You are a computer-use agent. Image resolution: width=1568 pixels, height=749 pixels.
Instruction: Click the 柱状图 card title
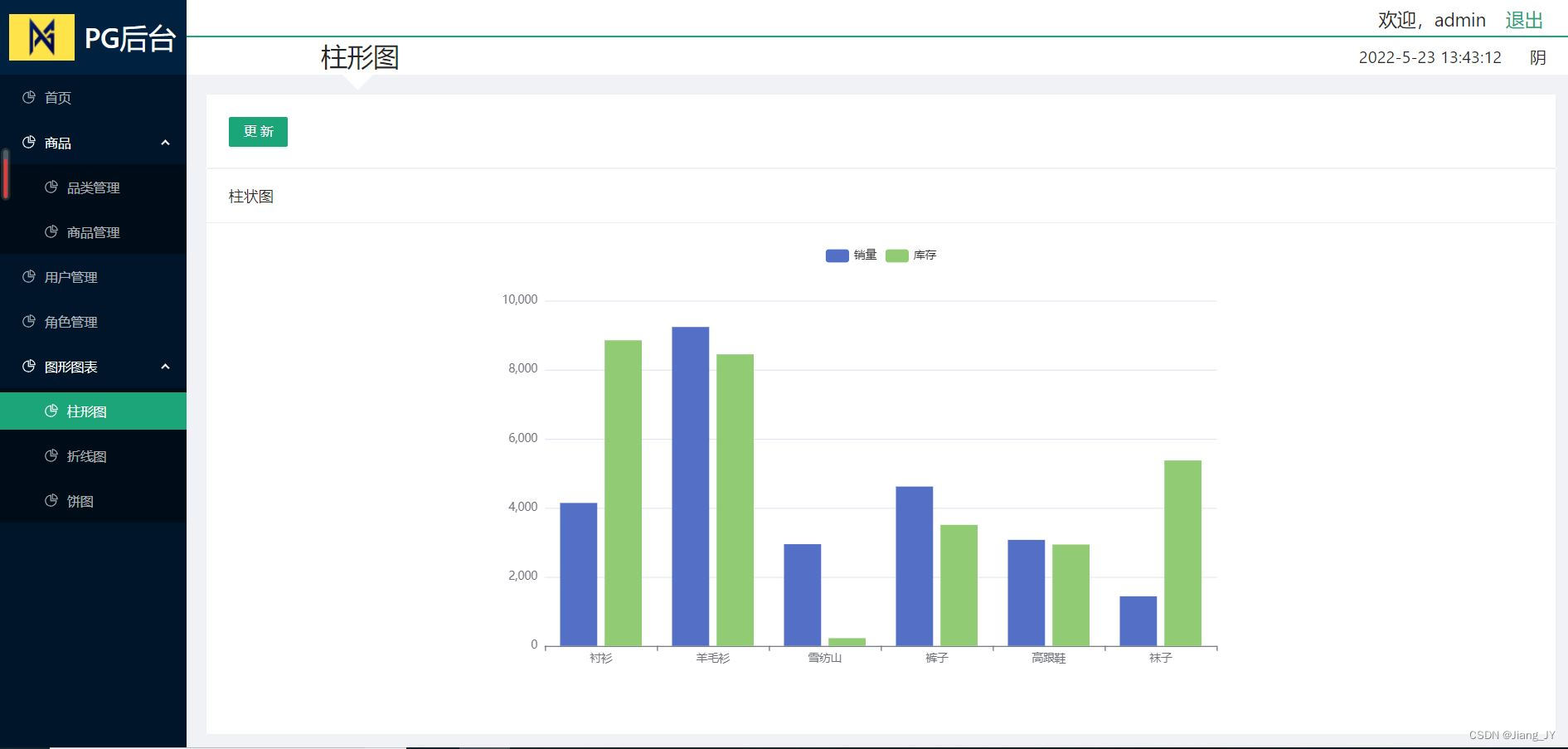coord(251,197)
